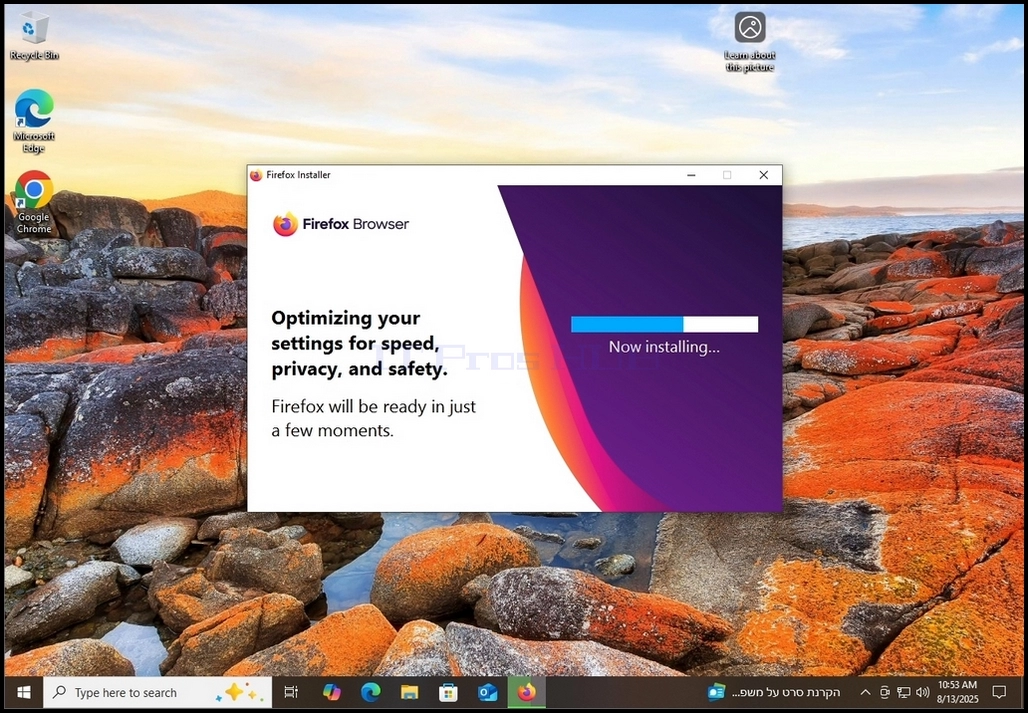Image resolution: width=1028 pixels, height=713 pixels.
Task: Open Microsoft Store from the taskbar
Action: pyautogui.click(x=448, y=692)
